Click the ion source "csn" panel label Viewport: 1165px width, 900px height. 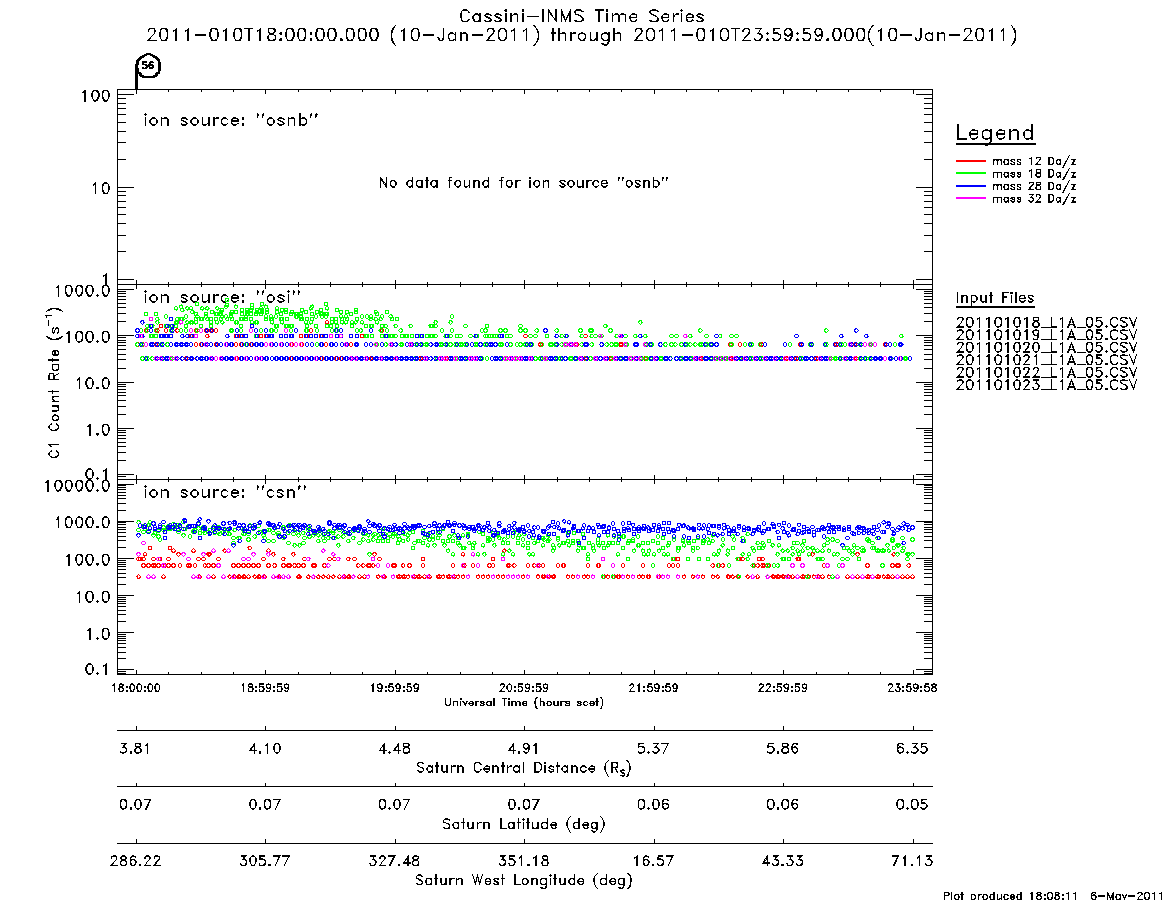point(225,492)
